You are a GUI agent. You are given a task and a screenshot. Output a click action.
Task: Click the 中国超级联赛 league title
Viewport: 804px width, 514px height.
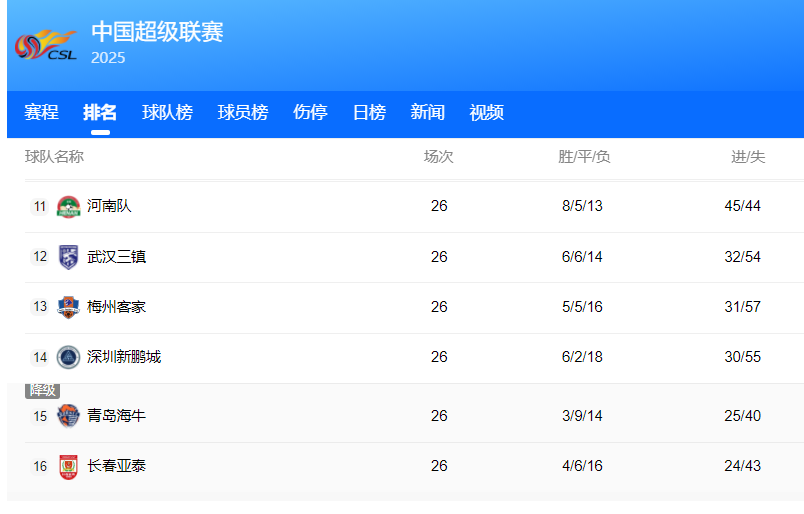click(x=157, y=32)
